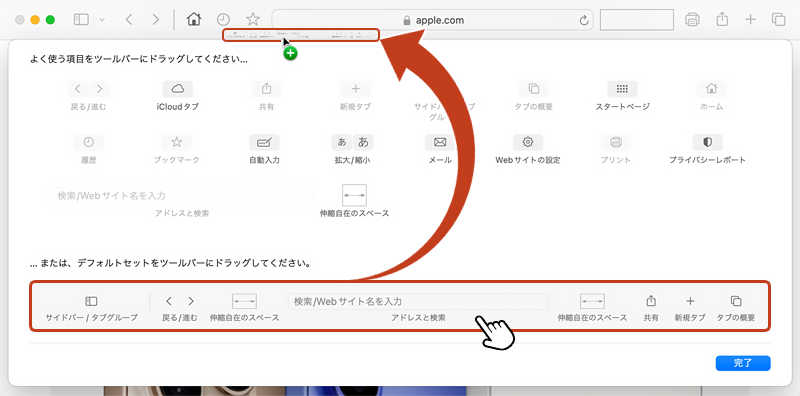
Task: Click the apple.com address bar
Action: click(433, 20)
